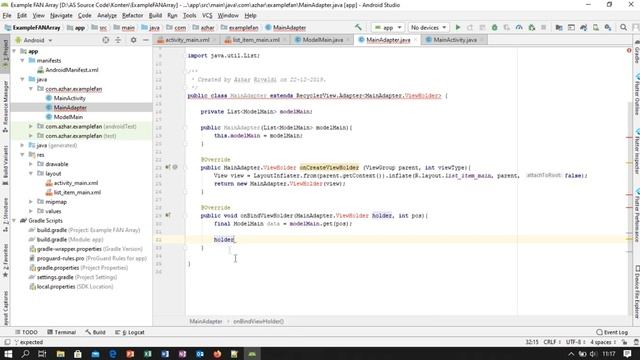Switch to MainActivity.java tab

coord(455,40)
